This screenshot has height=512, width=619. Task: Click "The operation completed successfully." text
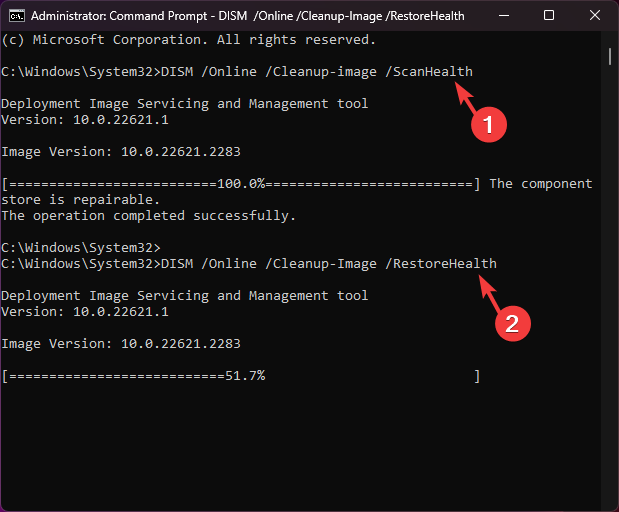coord(148,216)
